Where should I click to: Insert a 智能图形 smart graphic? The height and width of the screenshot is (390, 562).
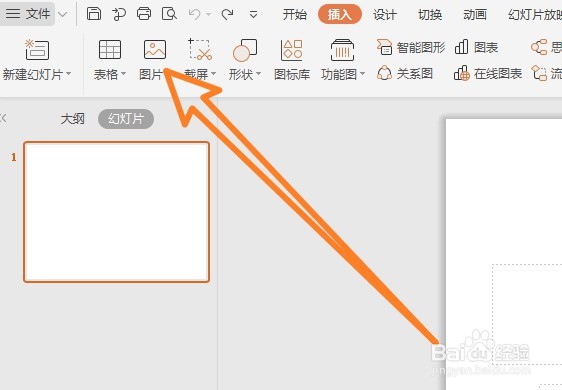point(411,47)
